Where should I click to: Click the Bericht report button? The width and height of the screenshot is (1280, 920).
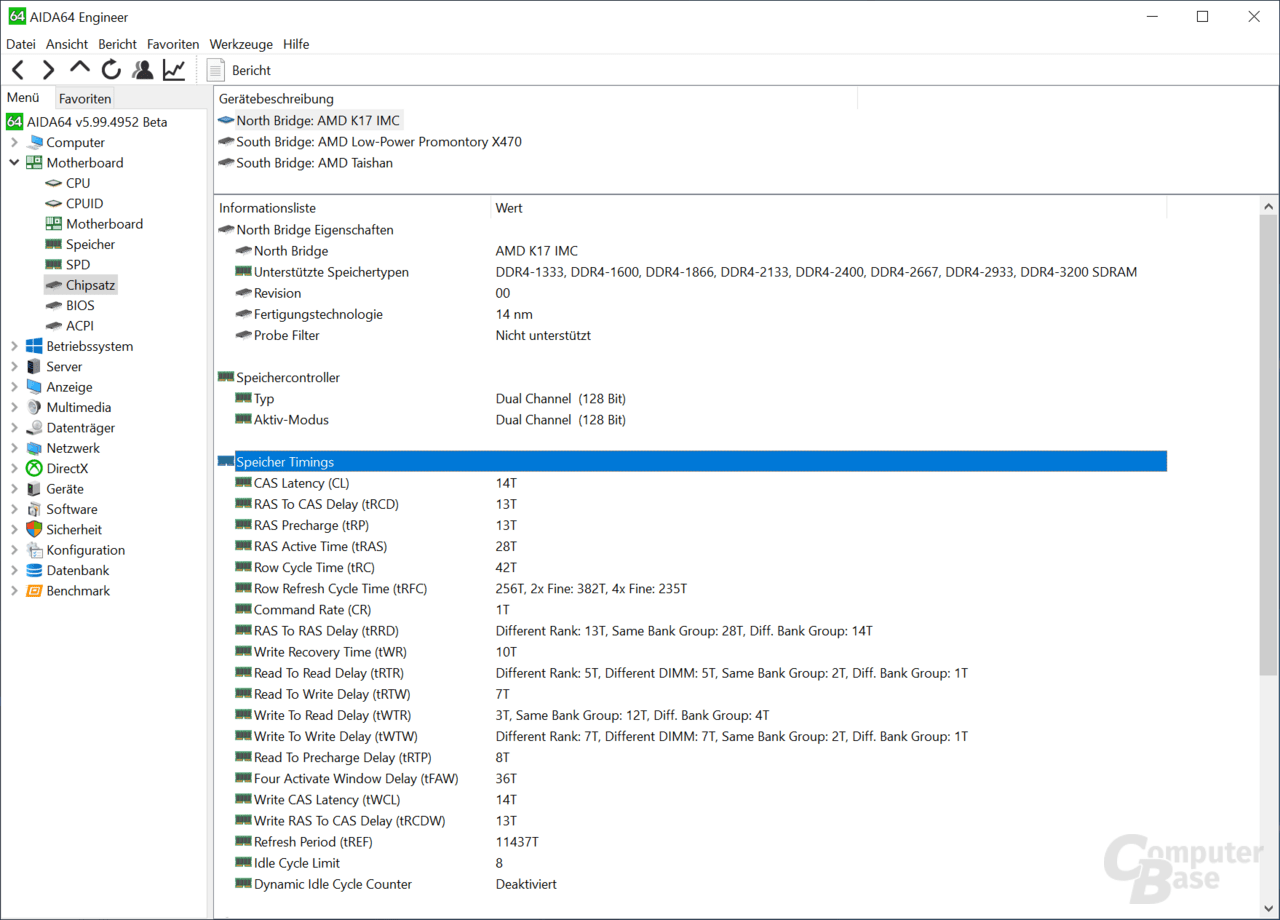point(239,70)
